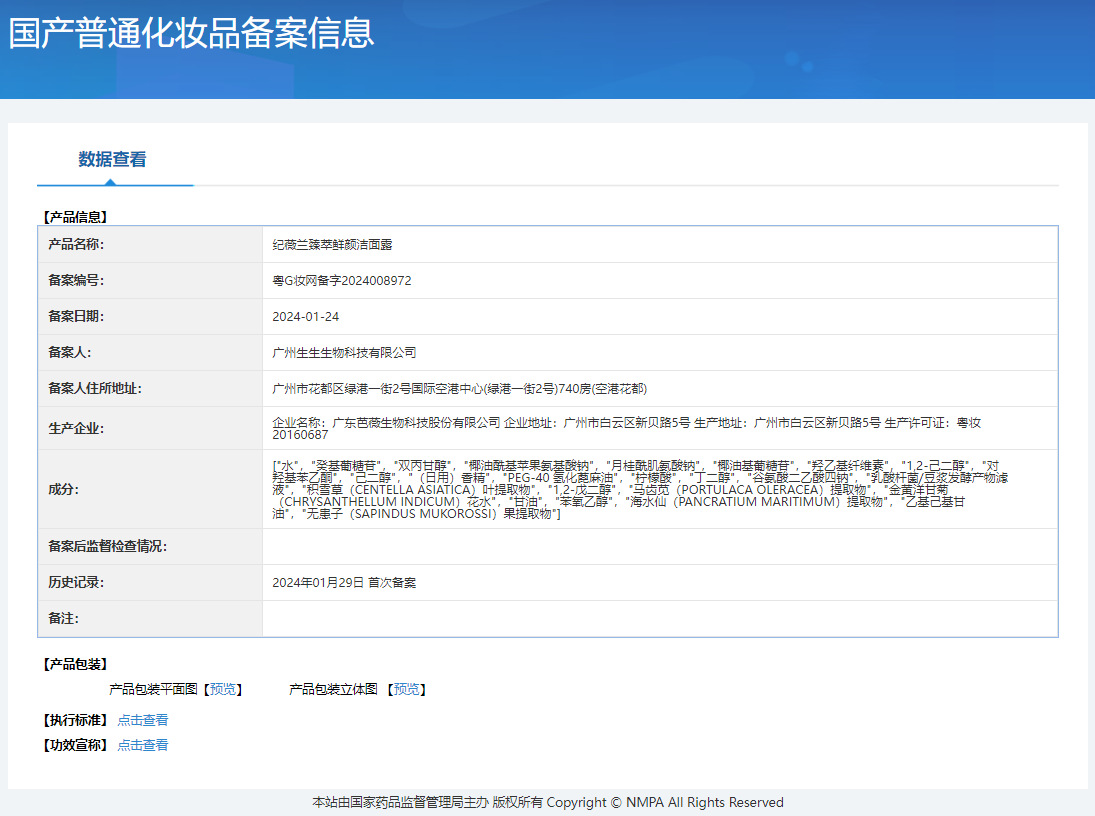Open 预览 link for 产品包装立体图

tap(407, 690)
